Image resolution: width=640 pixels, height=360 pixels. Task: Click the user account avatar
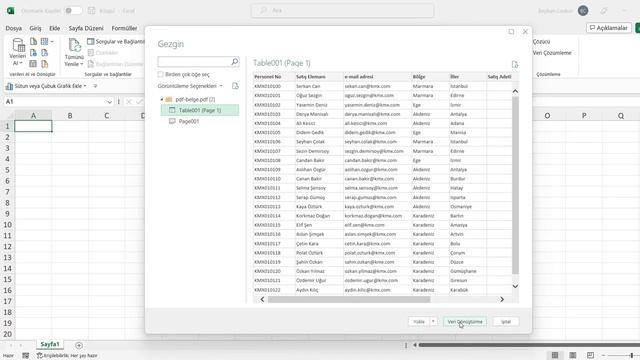[583, 11]
